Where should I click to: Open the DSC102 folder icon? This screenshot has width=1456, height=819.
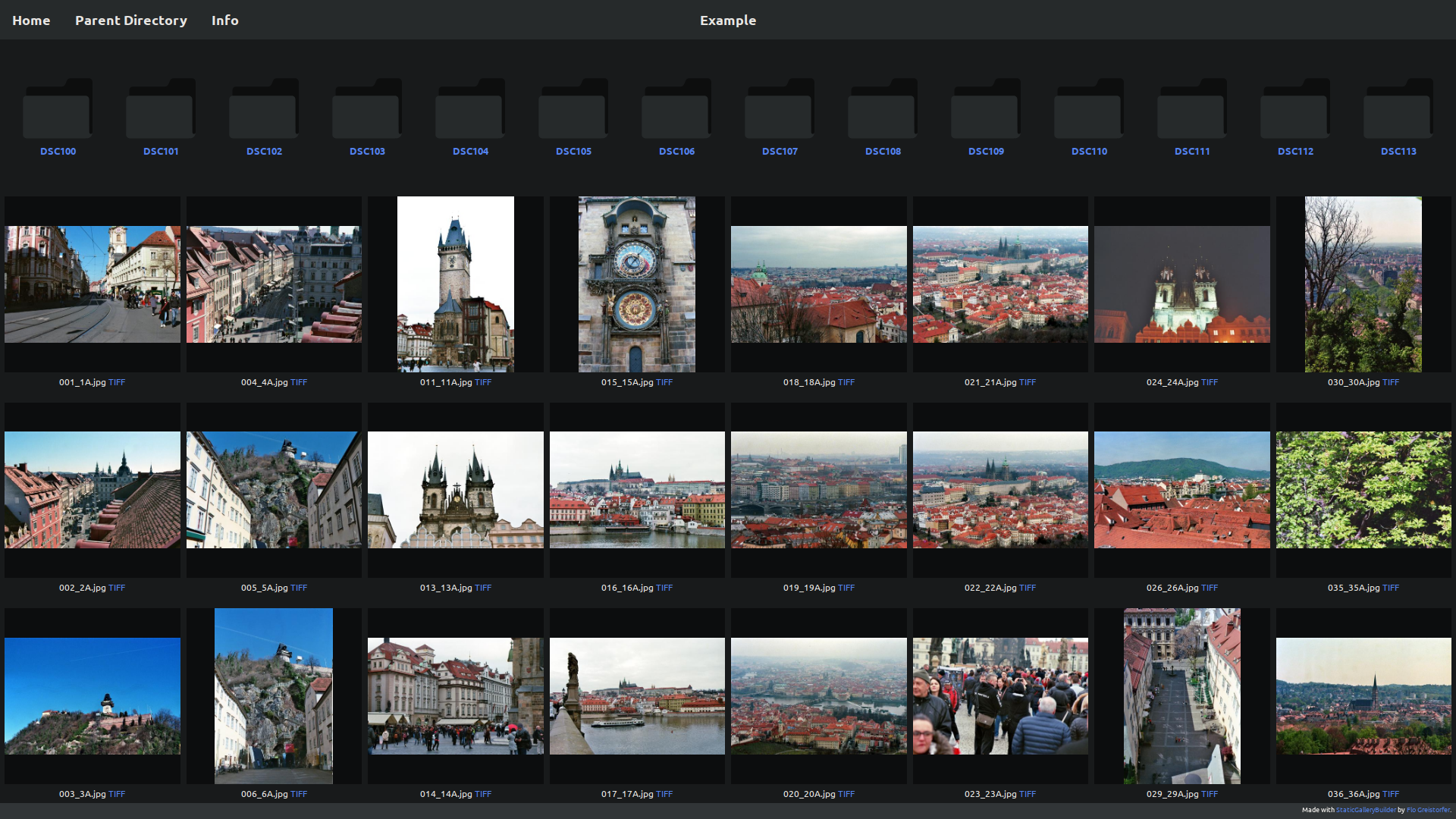pyautogui.click(x=264, y=109)
